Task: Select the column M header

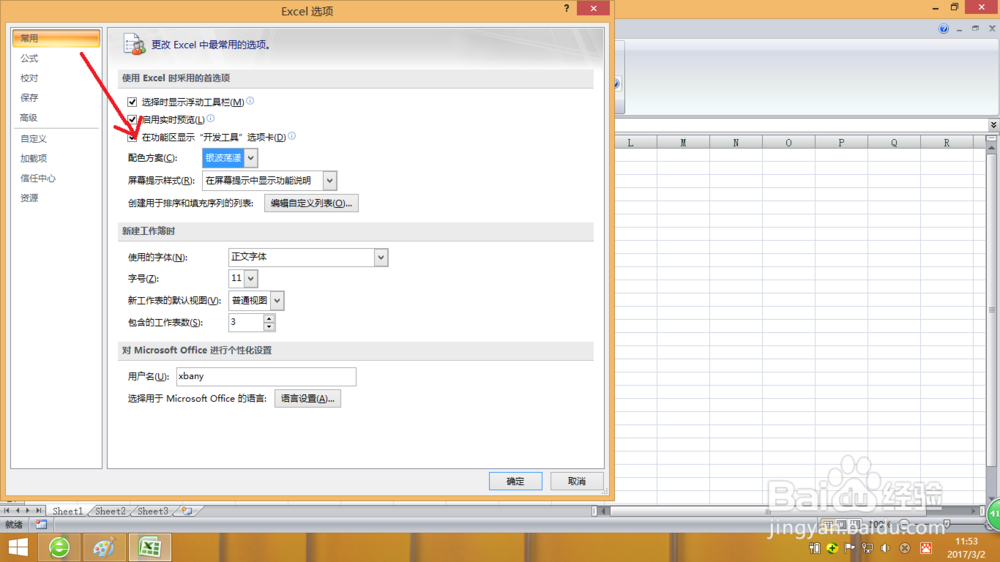Action: coord(683,143)
